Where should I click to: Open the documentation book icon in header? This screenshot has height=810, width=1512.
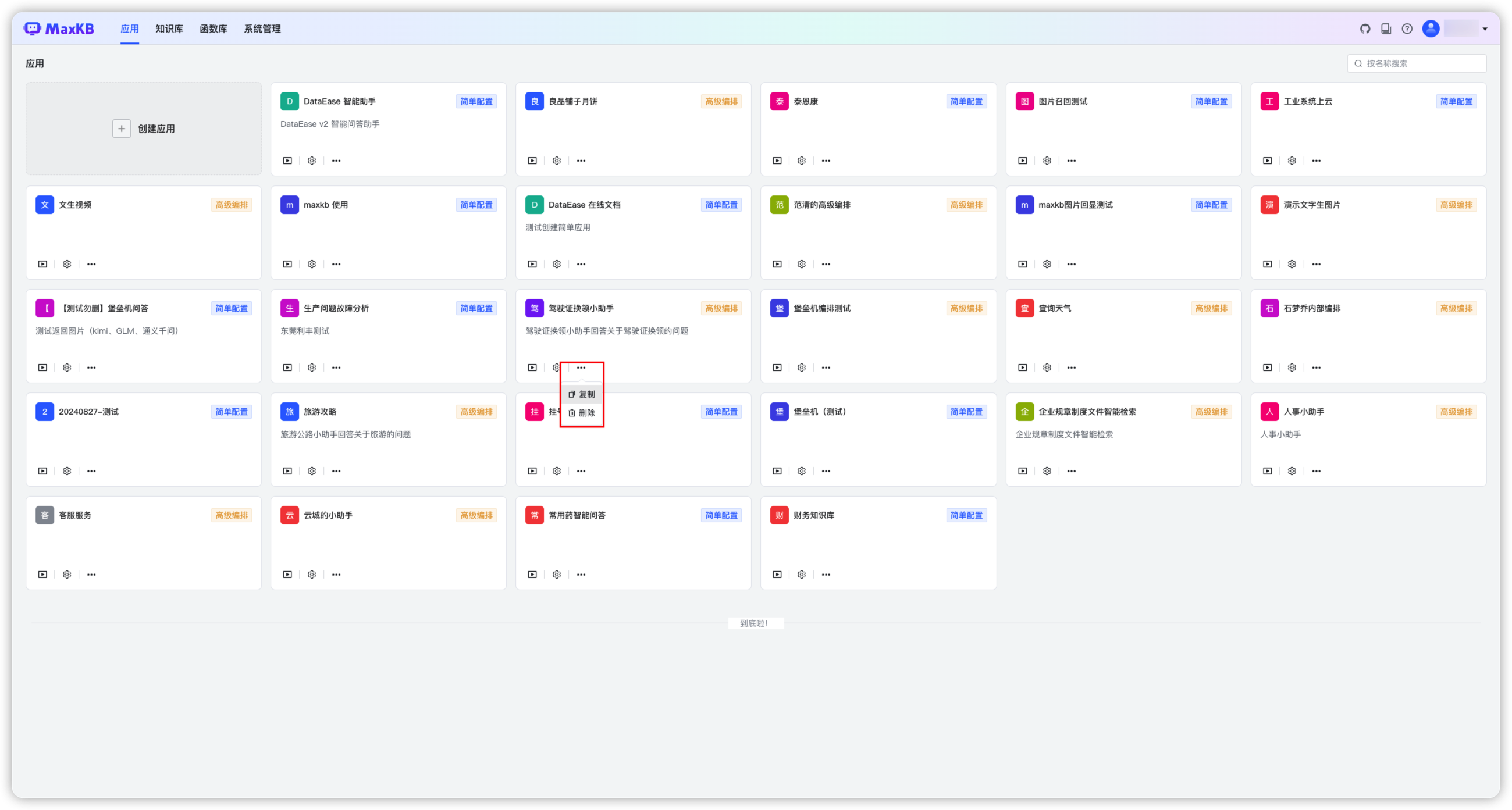(1386, 28)
